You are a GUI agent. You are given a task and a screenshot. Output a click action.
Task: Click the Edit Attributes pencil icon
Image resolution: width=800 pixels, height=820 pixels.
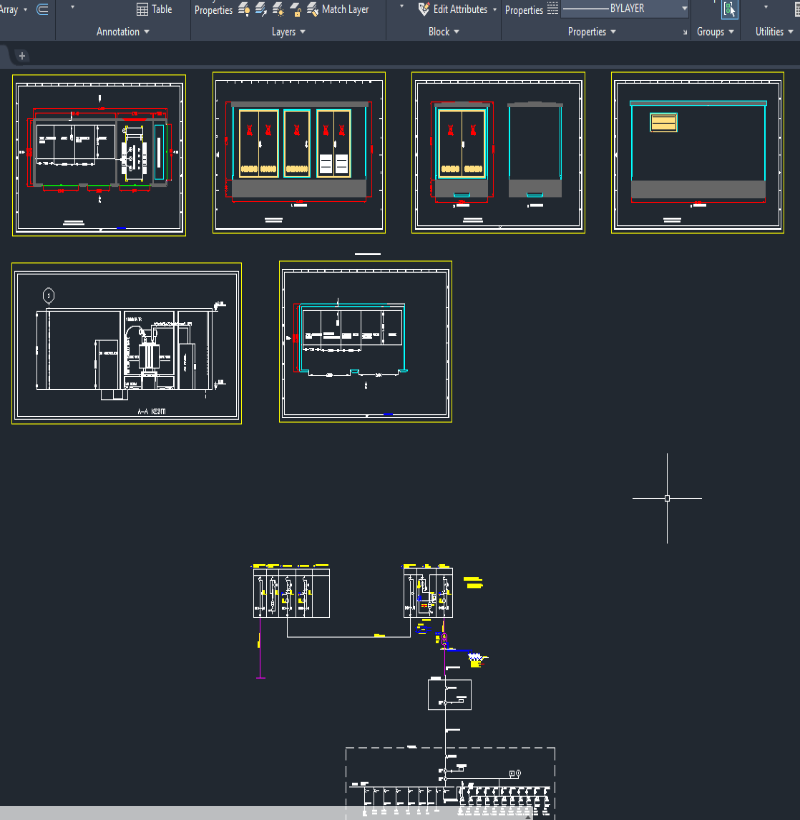click(x=424, y=9)
